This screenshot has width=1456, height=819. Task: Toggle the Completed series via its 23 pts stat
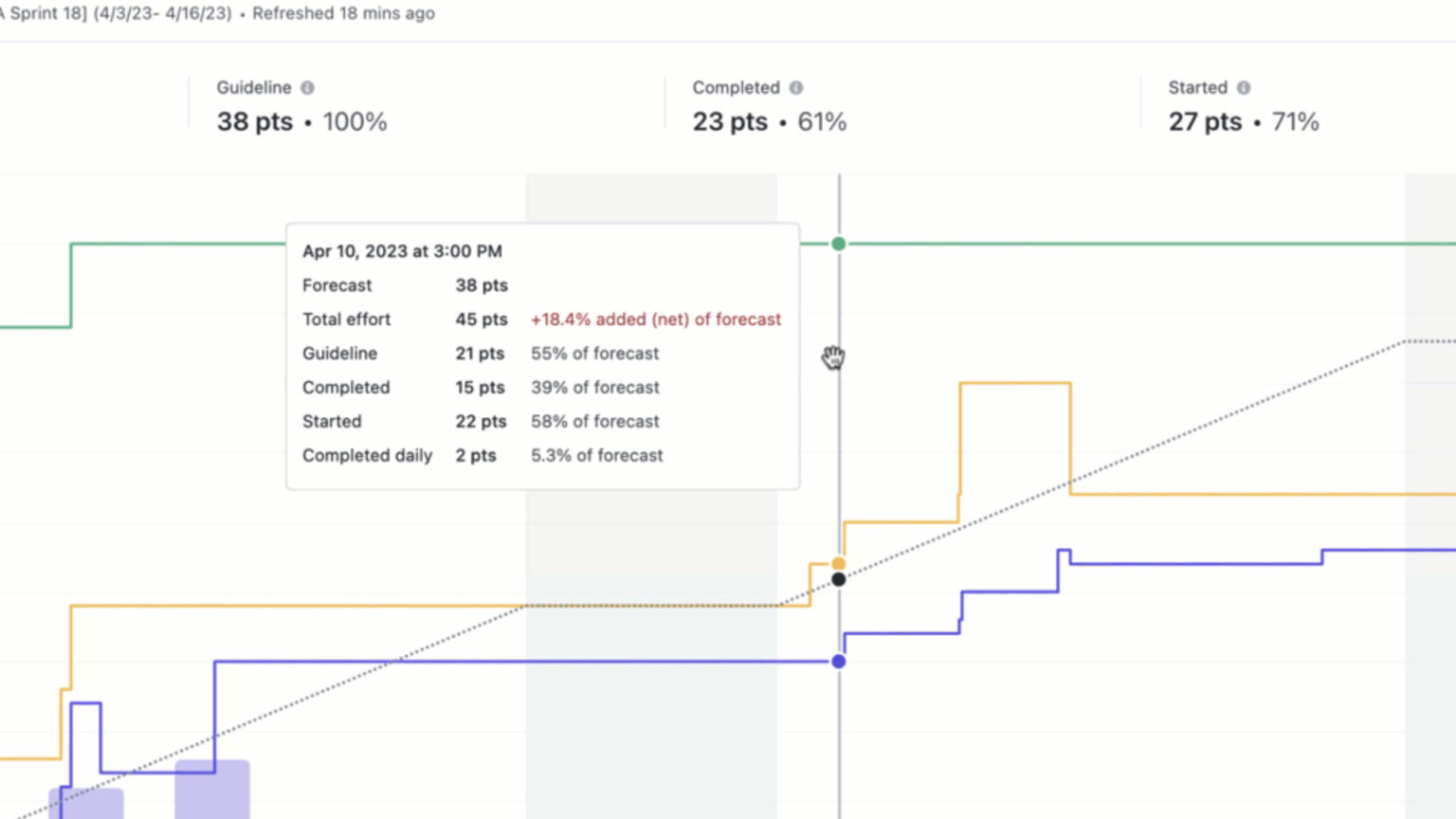pyautogui.click(x=729, y=121)
